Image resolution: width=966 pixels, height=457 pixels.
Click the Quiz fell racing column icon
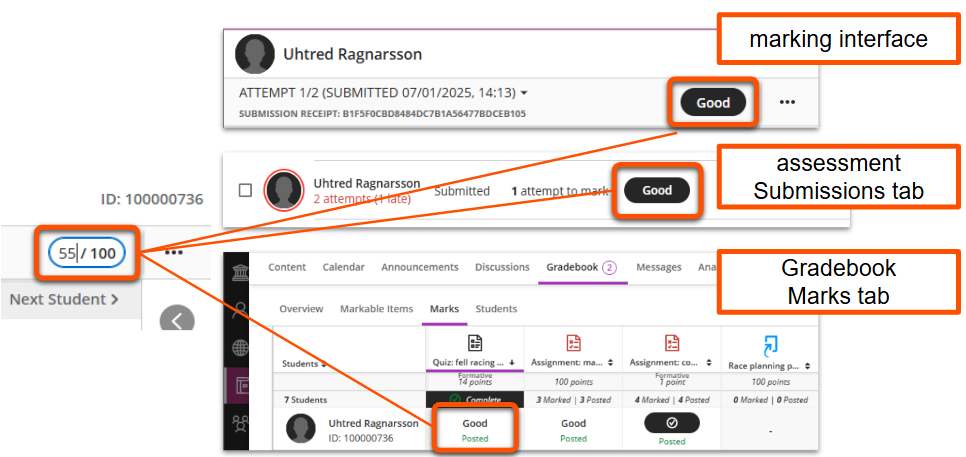(x=475, y=343)
